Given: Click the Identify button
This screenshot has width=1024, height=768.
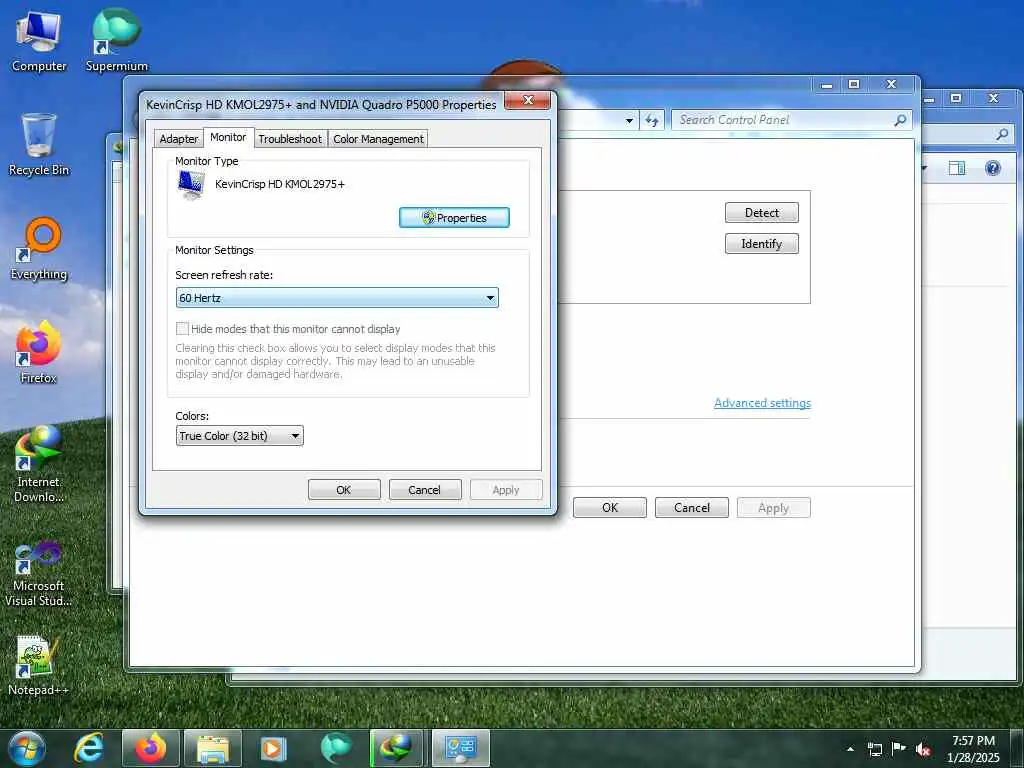Looking at the screenshot, I should [x=761, y=244].
